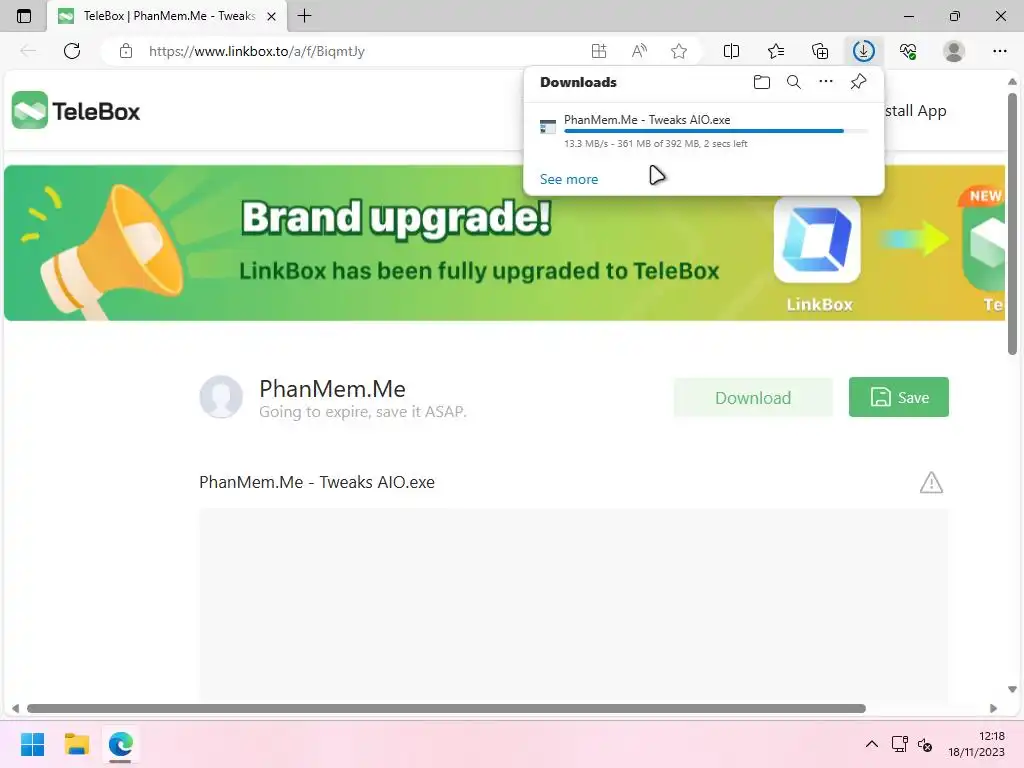This screenshot has height=768, width=1024.
Task: Click the PhanMem.Me user avatar
Action: coord(221,396)
